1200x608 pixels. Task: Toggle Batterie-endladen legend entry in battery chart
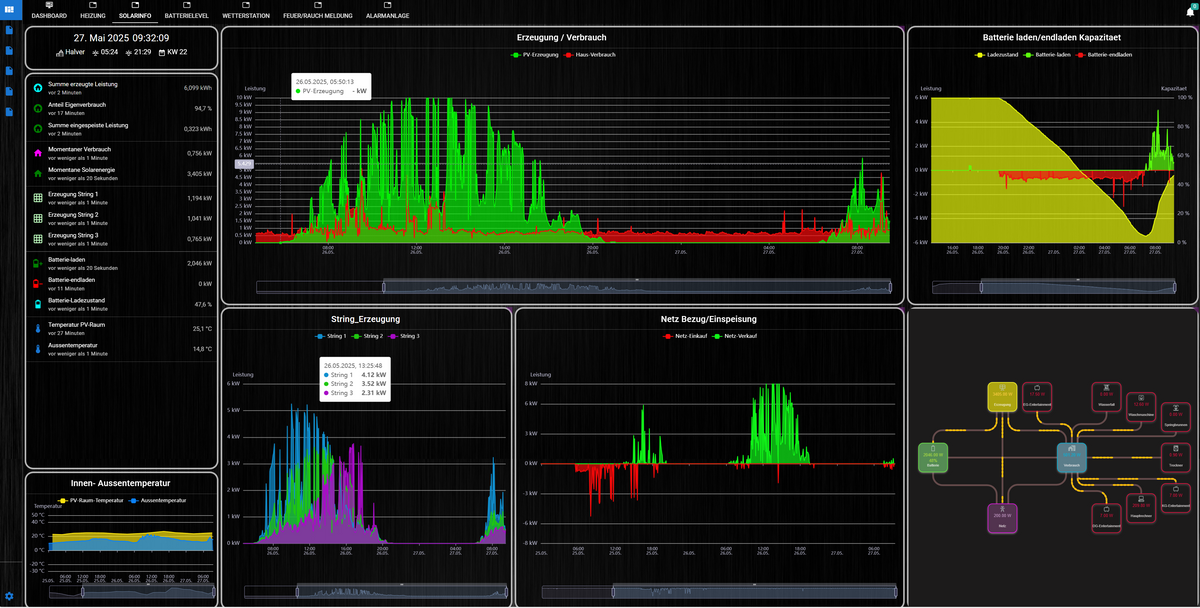pos(1106,54)
